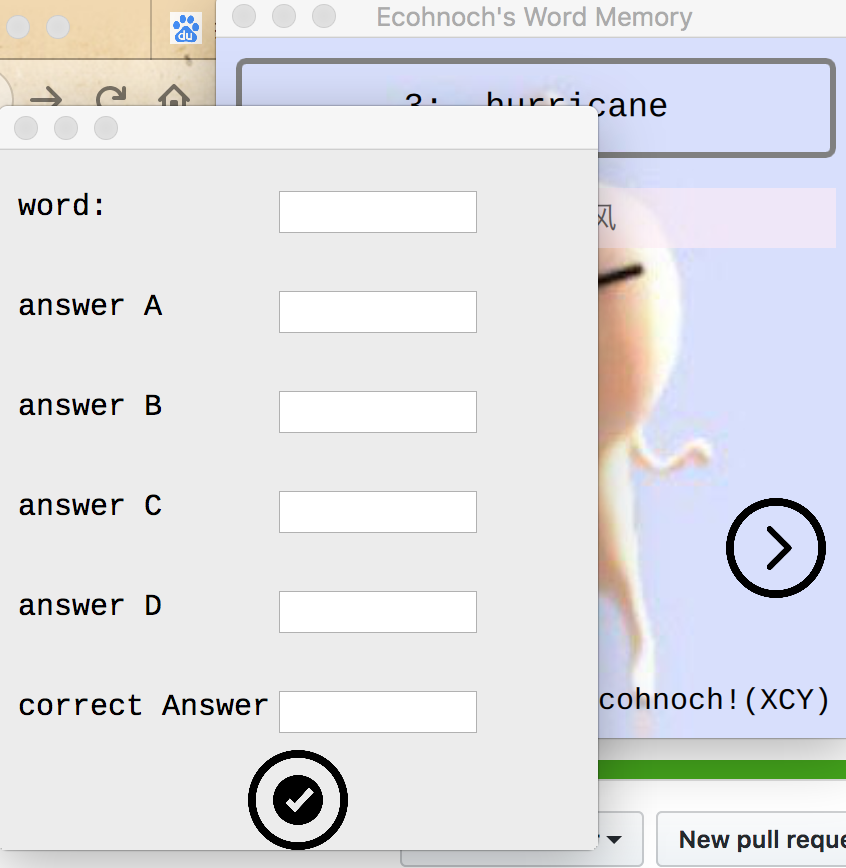Click the 'word:' label
Screen dimensions: 846x868
tap(61, 206)
